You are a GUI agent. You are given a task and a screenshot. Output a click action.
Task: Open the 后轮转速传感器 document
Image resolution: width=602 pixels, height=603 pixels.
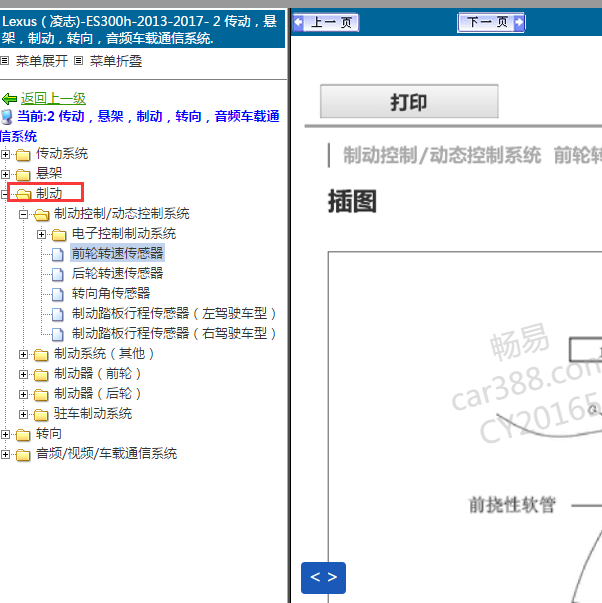[117, 273]
